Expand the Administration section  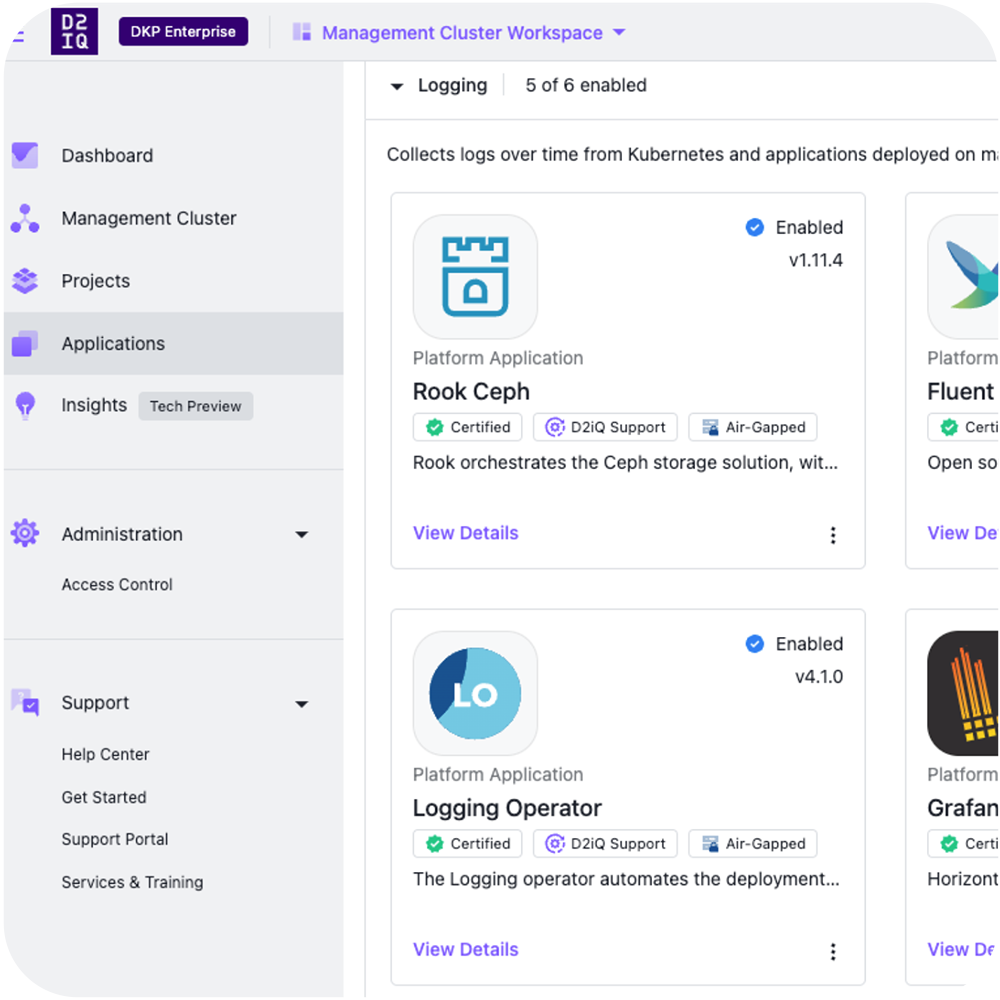301,534
